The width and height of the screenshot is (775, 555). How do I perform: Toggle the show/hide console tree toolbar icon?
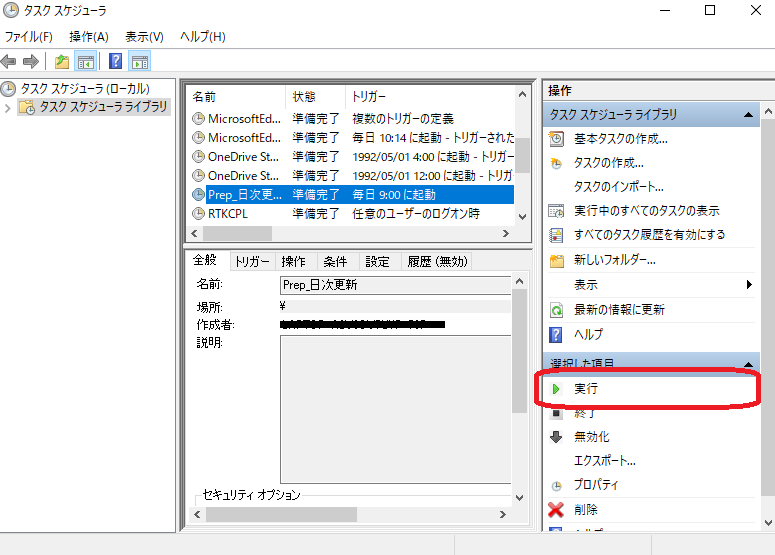[86, 61]
